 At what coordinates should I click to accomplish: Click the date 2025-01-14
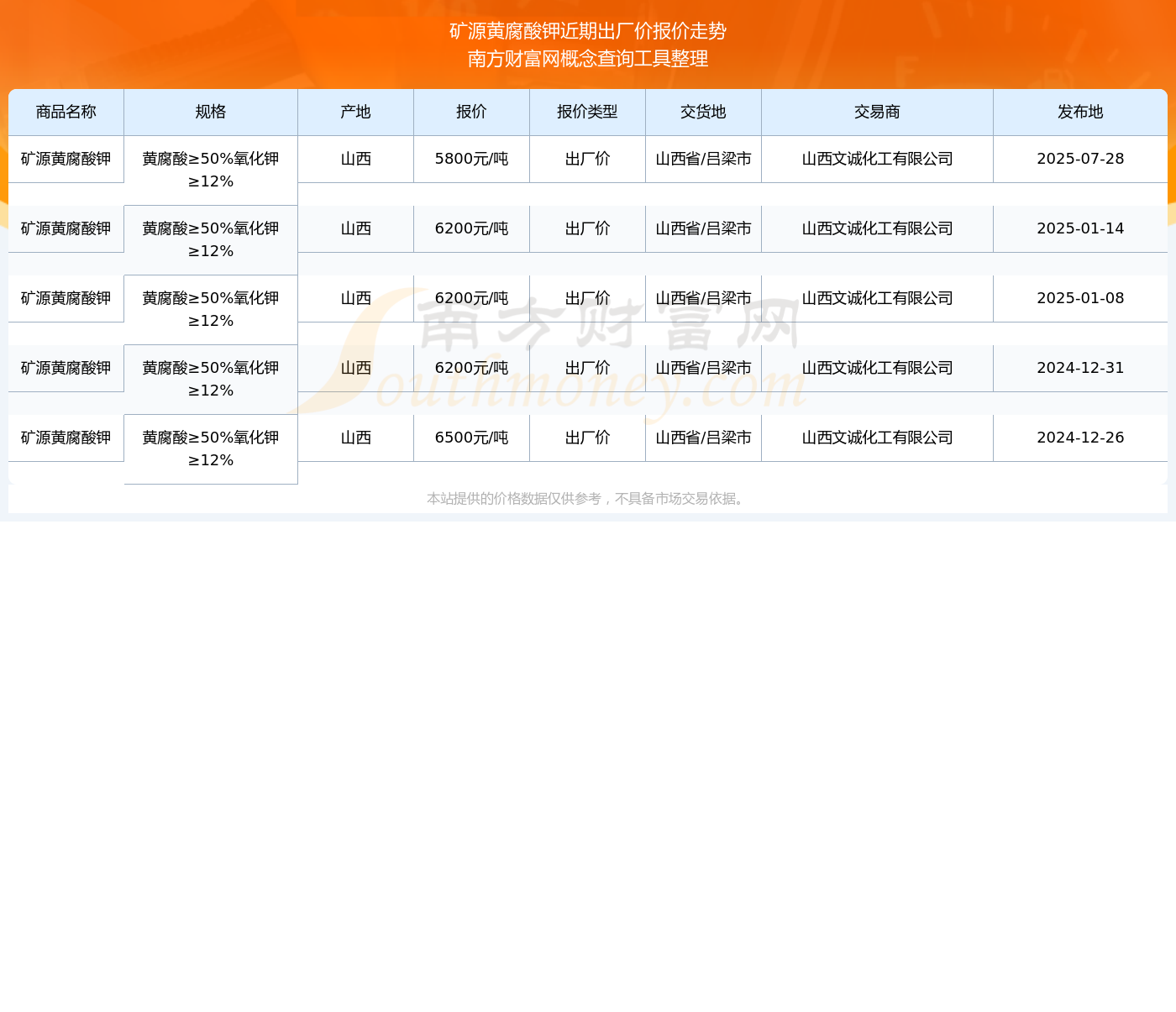(x=1080, y=228)
